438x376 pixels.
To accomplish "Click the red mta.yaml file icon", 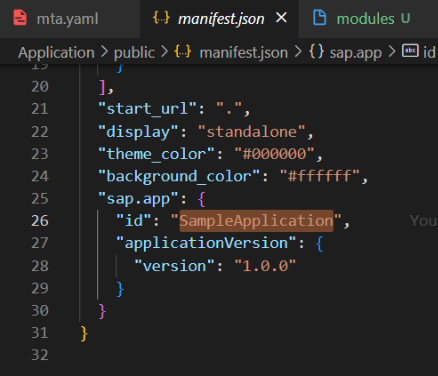I will [20, 18].
